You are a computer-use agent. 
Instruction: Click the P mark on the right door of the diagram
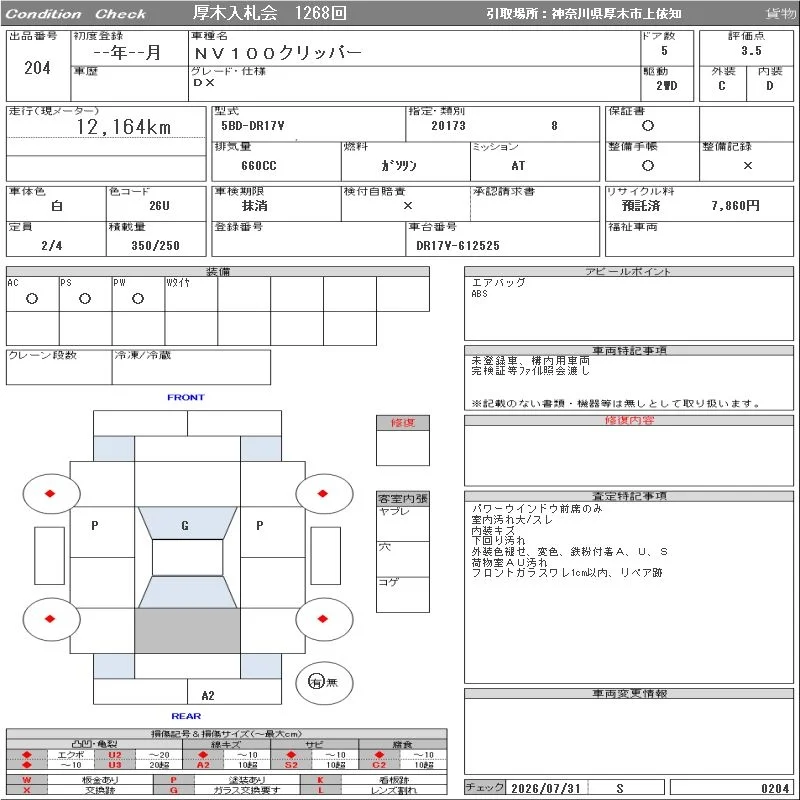pyautogui.click(x=260, y=526)
